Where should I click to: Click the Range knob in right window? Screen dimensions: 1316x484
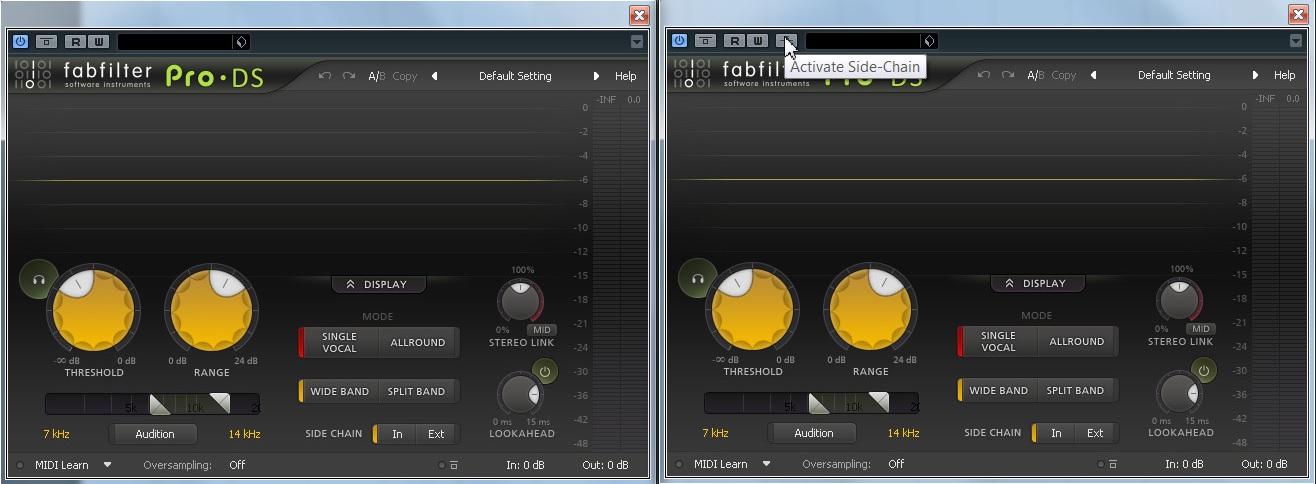870,310
